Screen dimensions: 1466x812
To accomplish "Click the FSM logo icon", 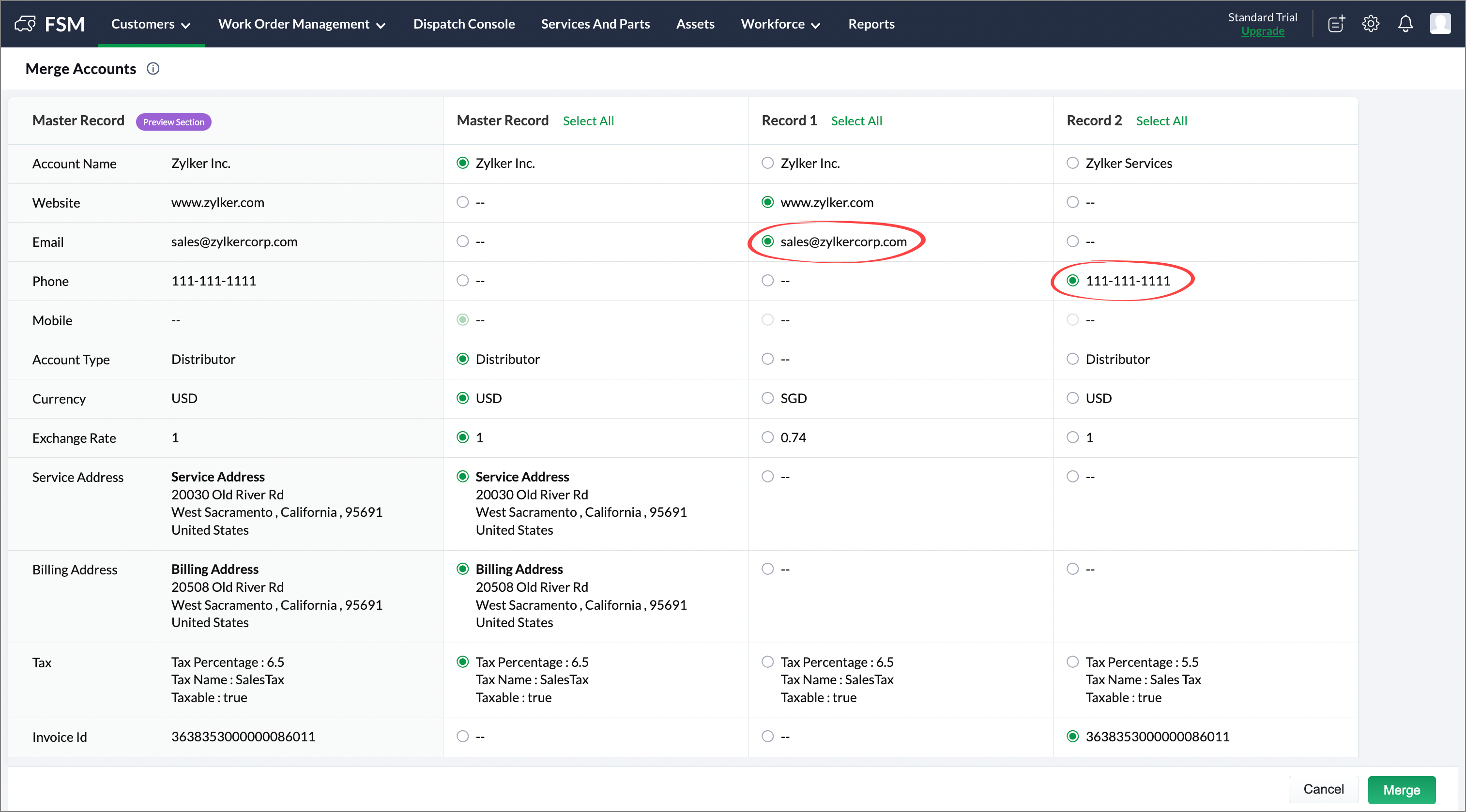I will point(25,24).
